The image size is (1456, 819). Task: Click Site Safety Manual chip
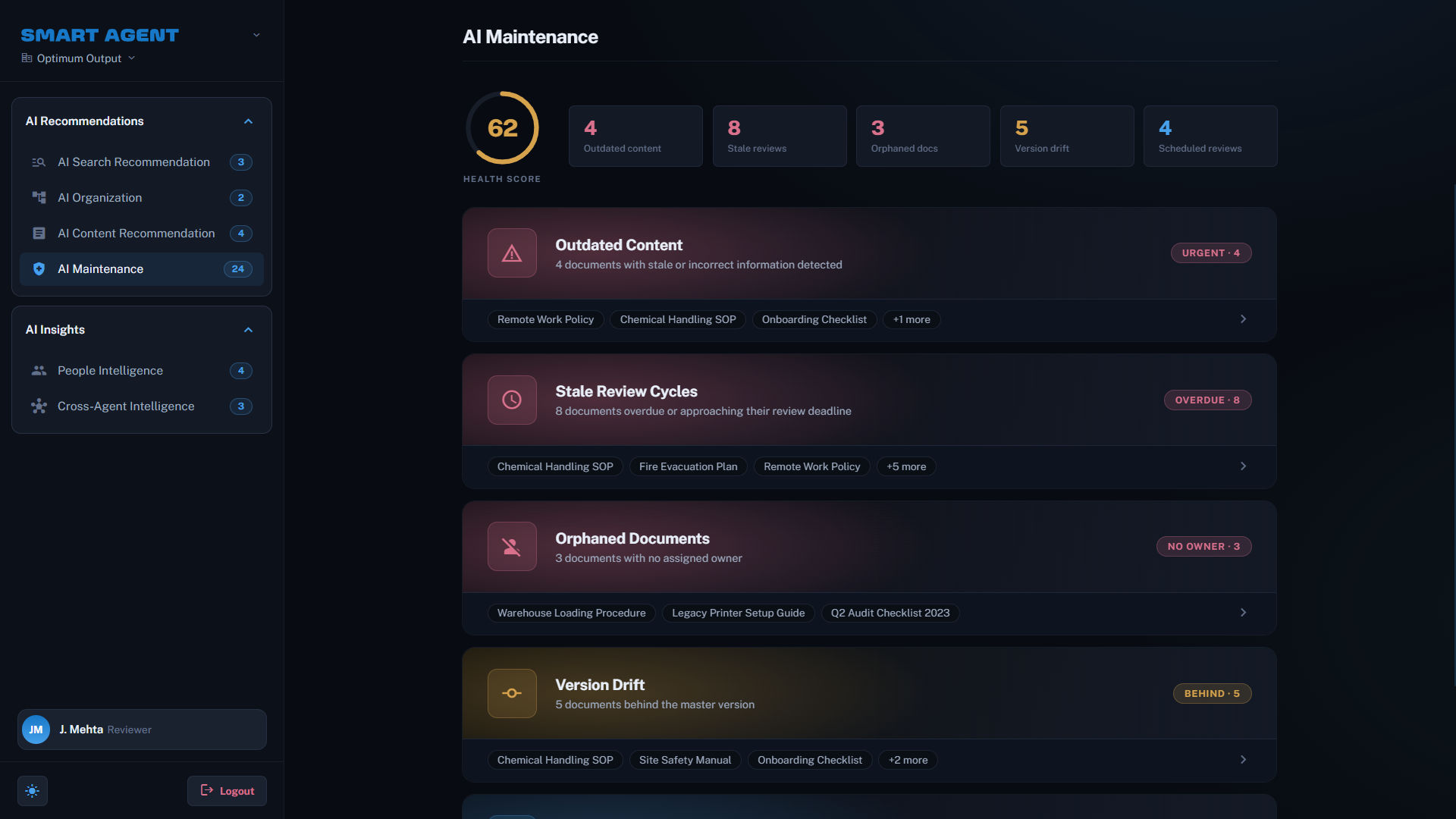[x=685, y=761]
